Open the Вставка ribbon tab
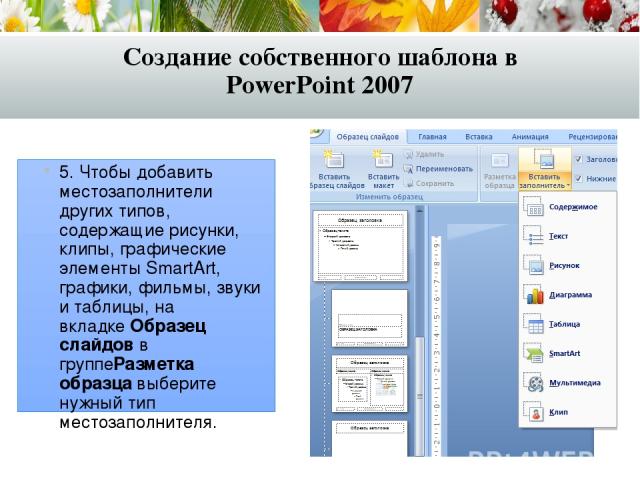640x480 pixels. pos(479,137)
